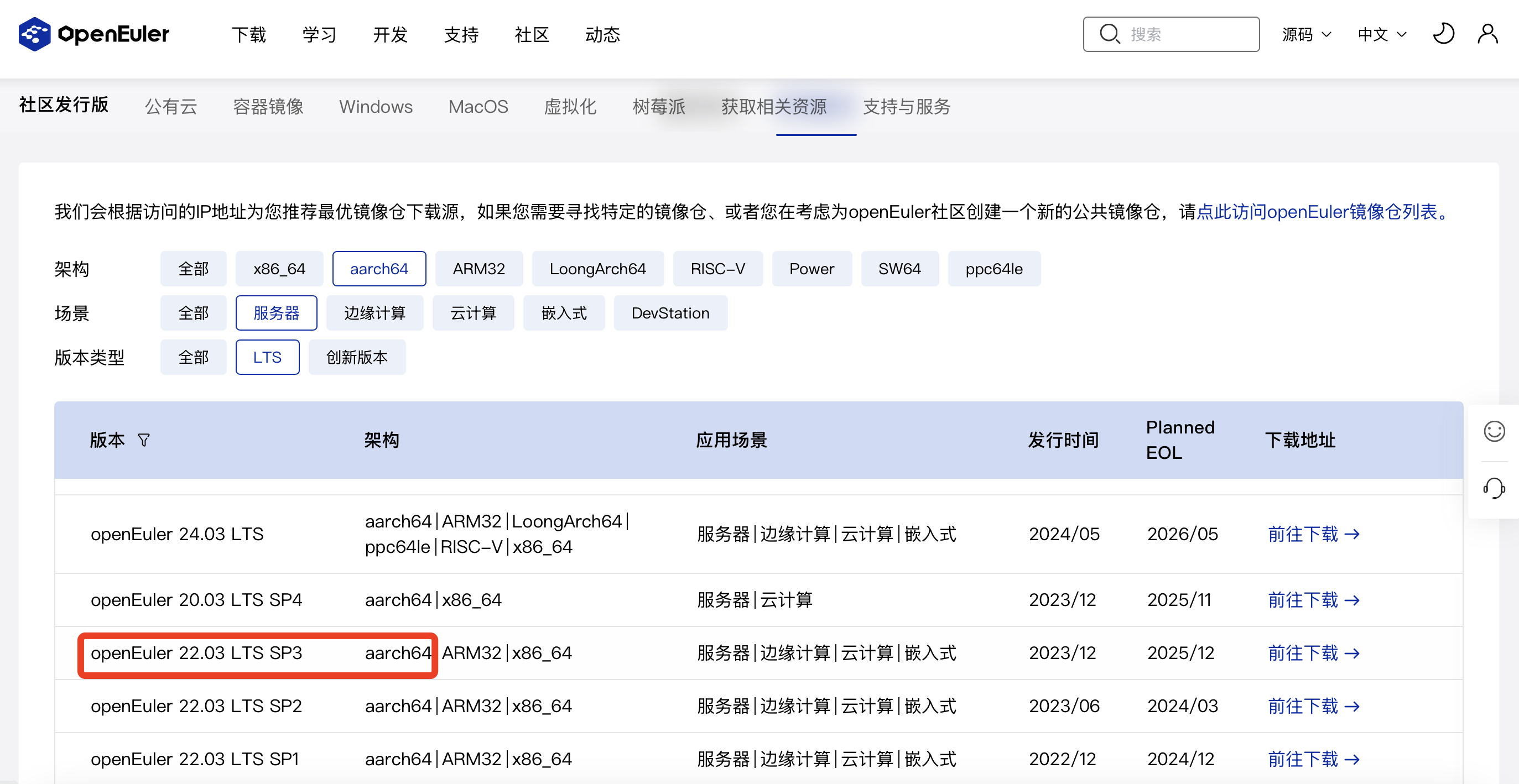Click the version column filter icon
1519x784 pixels.
143,440
